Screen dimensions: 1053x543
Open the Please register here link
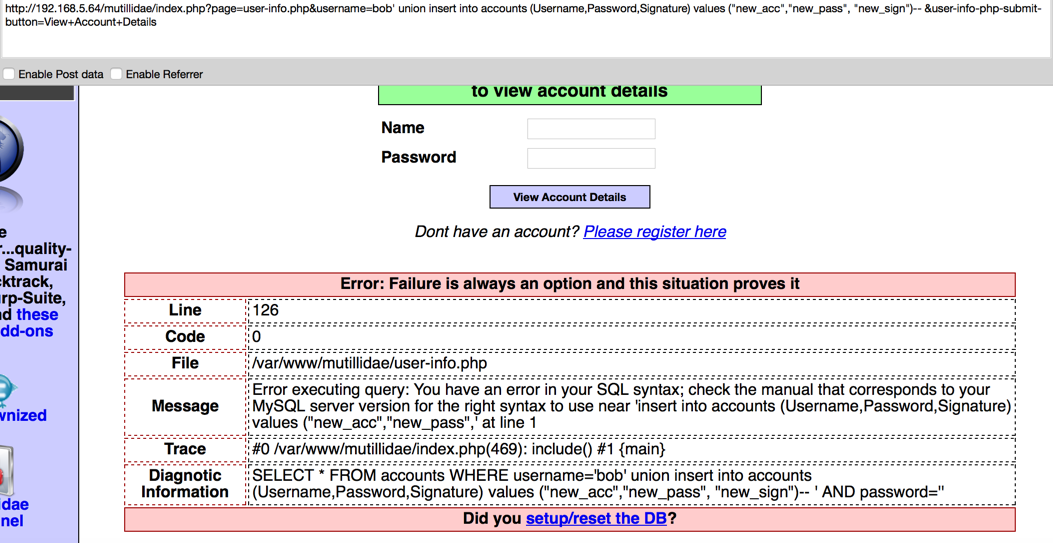[x=655, y=232]
